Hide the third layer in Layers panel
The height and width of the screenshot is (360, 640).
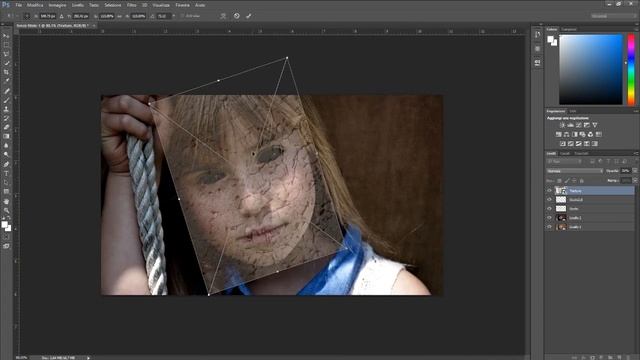coord(549,209)
